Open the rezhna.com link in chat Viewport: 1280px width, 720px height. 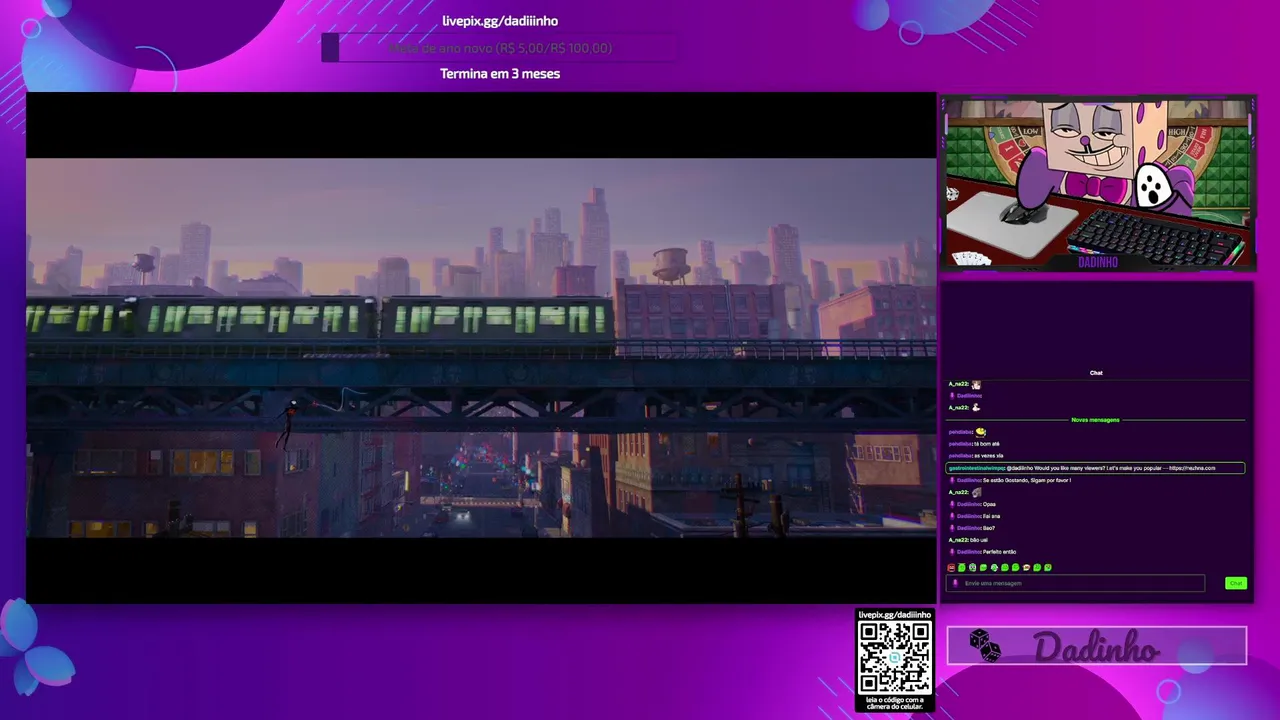(x=1192, y=468)
